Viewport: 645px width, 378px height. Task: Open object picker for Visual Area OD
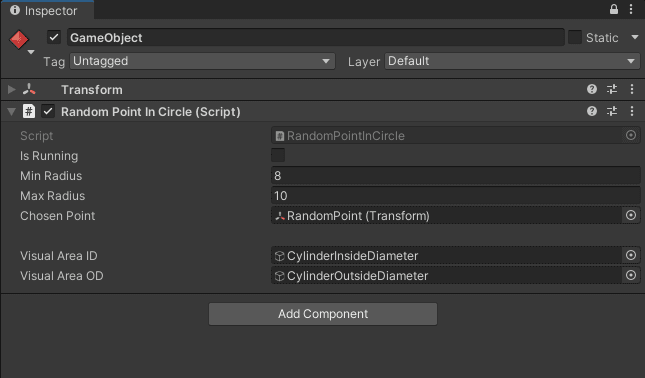pyautogui.click(x=631, y=275)
